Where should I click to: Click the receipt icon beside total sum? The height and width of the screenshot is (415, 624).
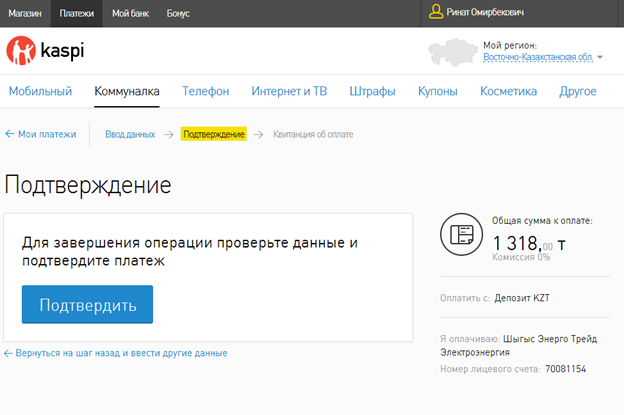coord(461,234)
